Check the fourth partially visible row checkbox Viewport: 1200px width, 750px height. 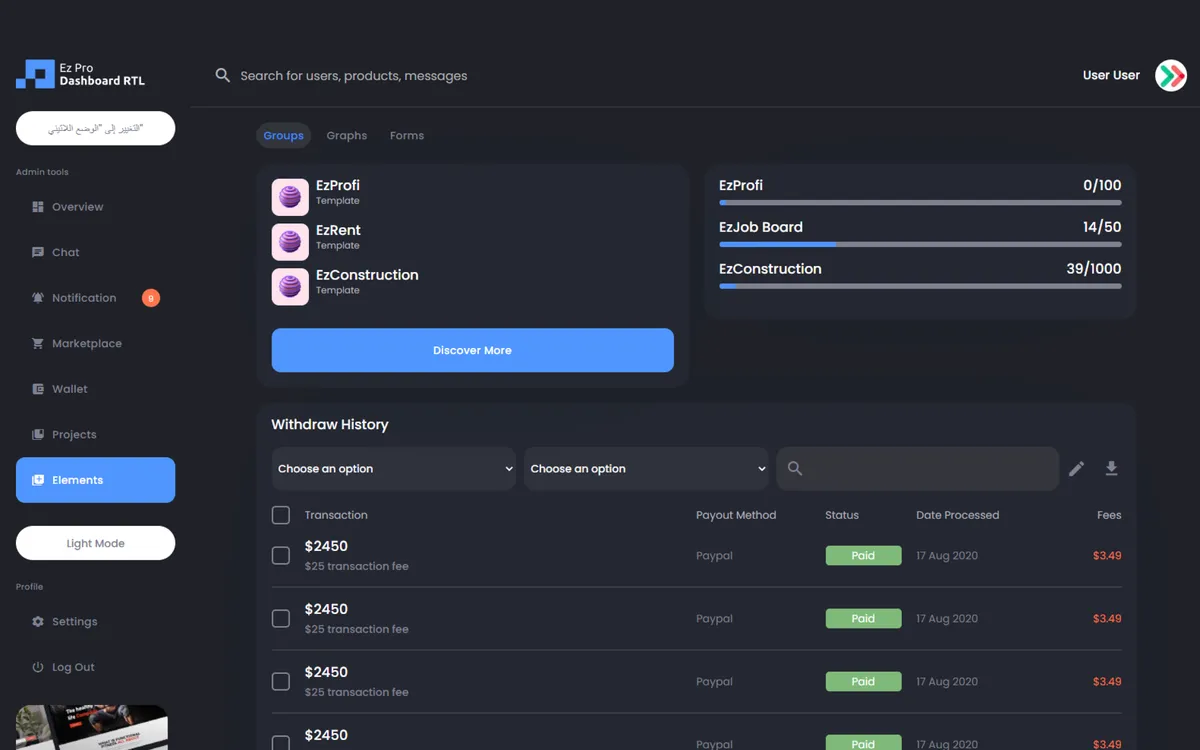point(281,743)
